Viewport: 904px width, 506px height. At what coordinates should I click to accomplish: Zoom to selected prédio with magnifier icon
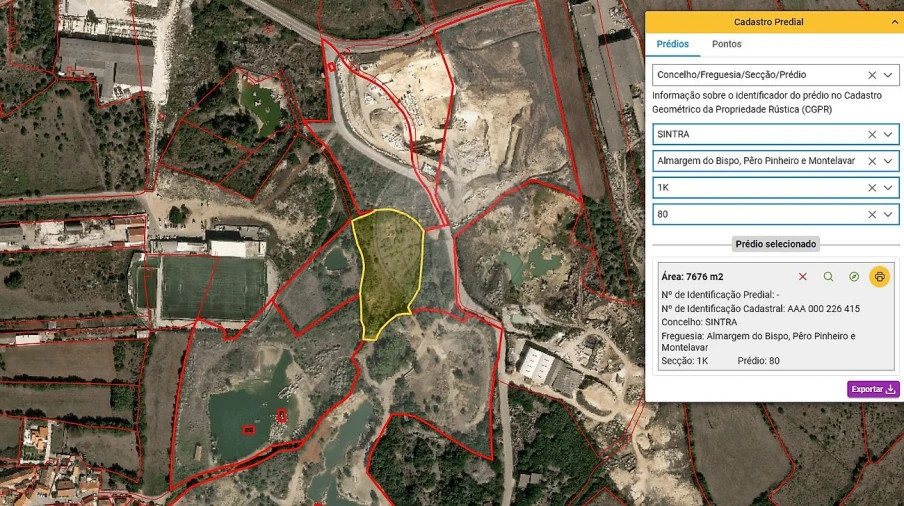click(828, 277)
